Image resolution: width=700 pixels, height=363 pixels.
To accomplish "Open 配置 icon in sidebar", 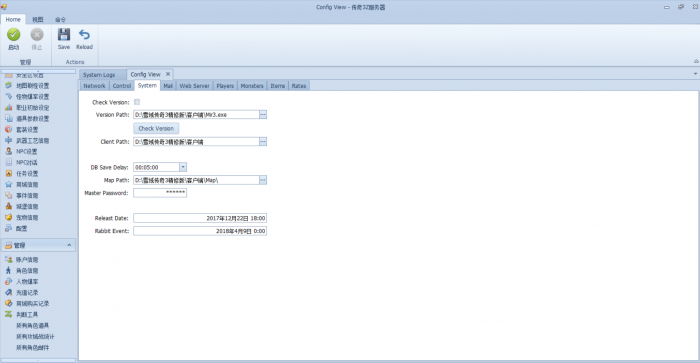I will (x=8, y=228).
